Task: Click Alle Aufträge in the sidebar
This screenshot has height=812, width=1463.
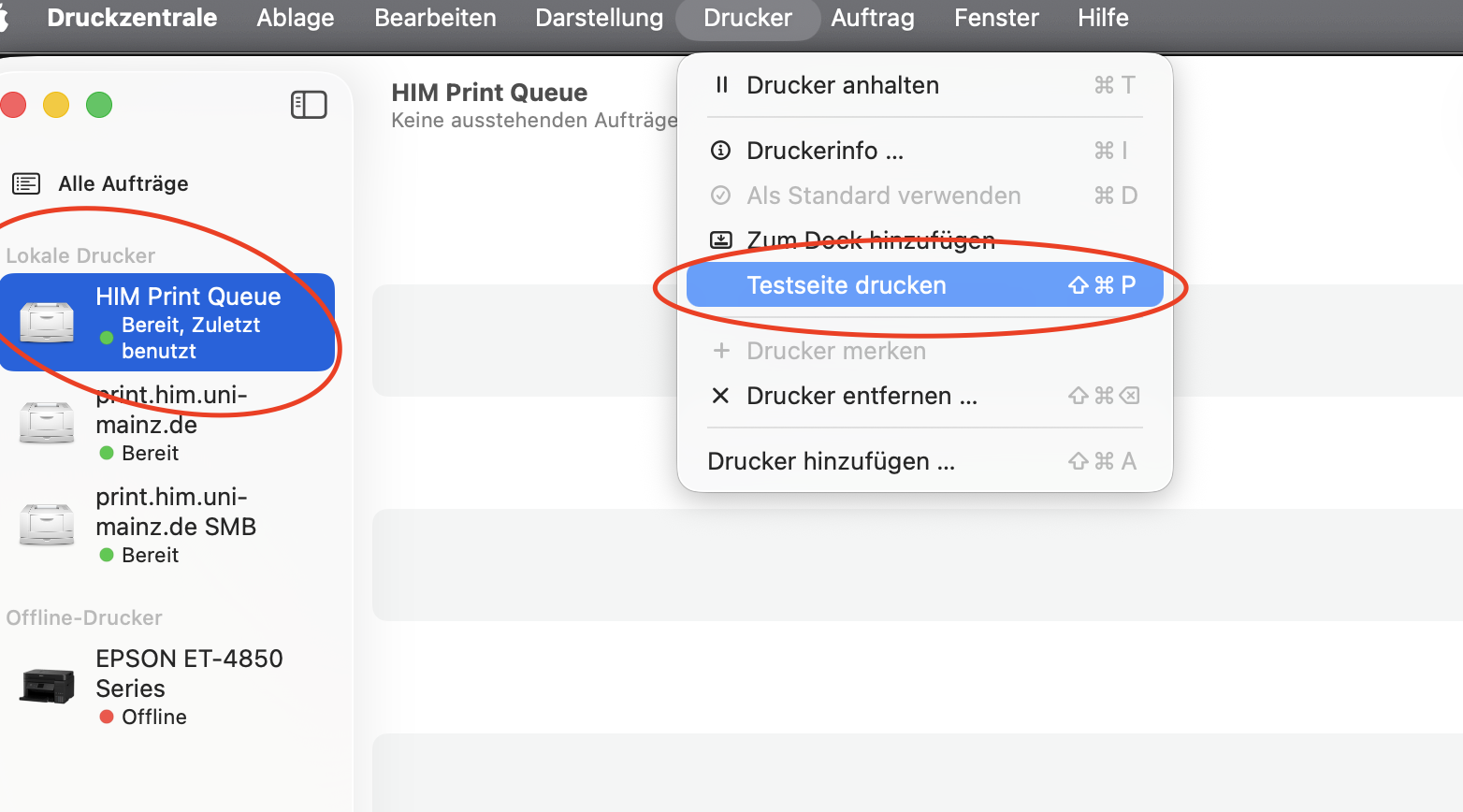Action: tap(123, 183)
